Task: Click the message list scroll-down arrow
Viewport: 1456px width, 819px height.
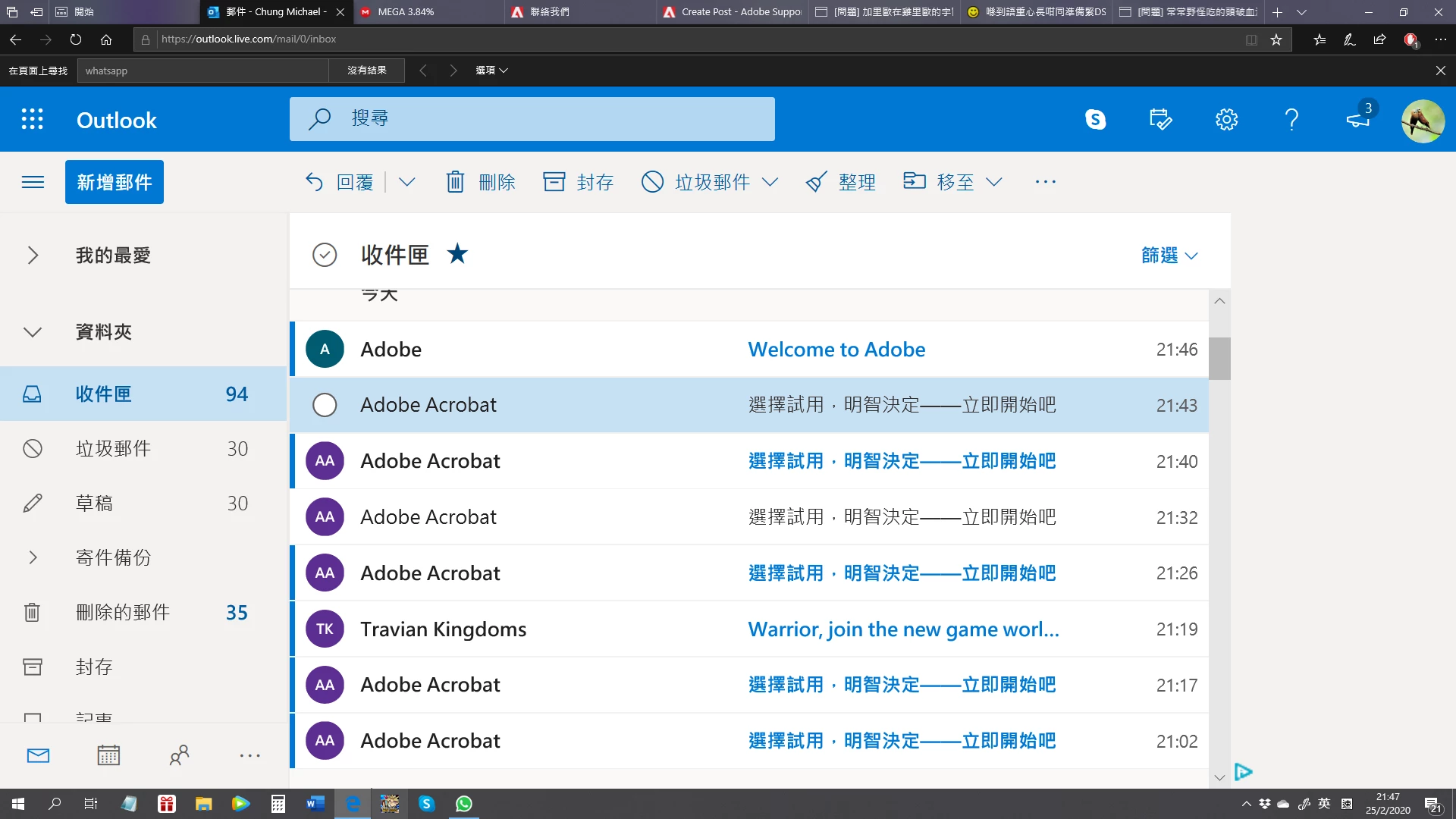Action: [1219, 777]
